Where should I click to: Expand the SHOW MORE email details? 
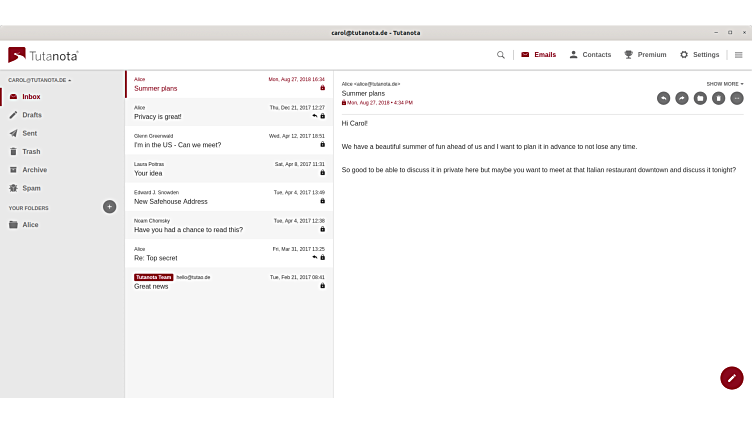(725, 84)
